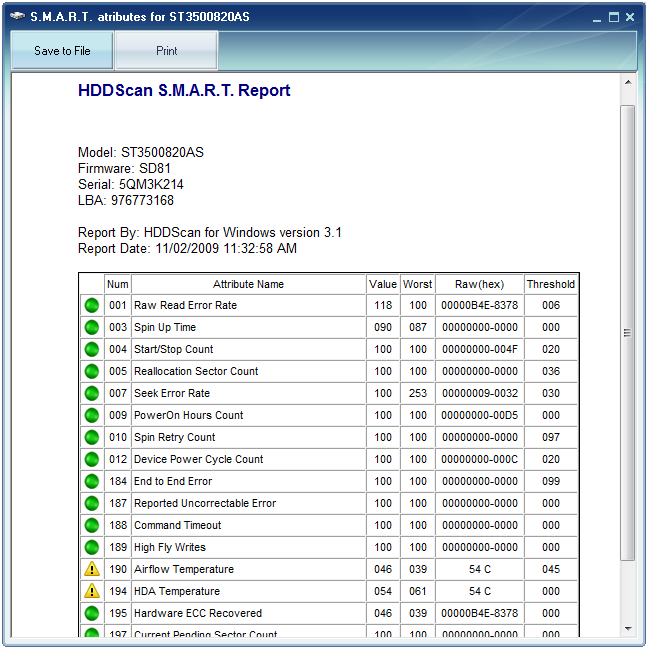Click the Value column header
The width and height of the screenshot is (648, 649).
[x=383, y=284]
